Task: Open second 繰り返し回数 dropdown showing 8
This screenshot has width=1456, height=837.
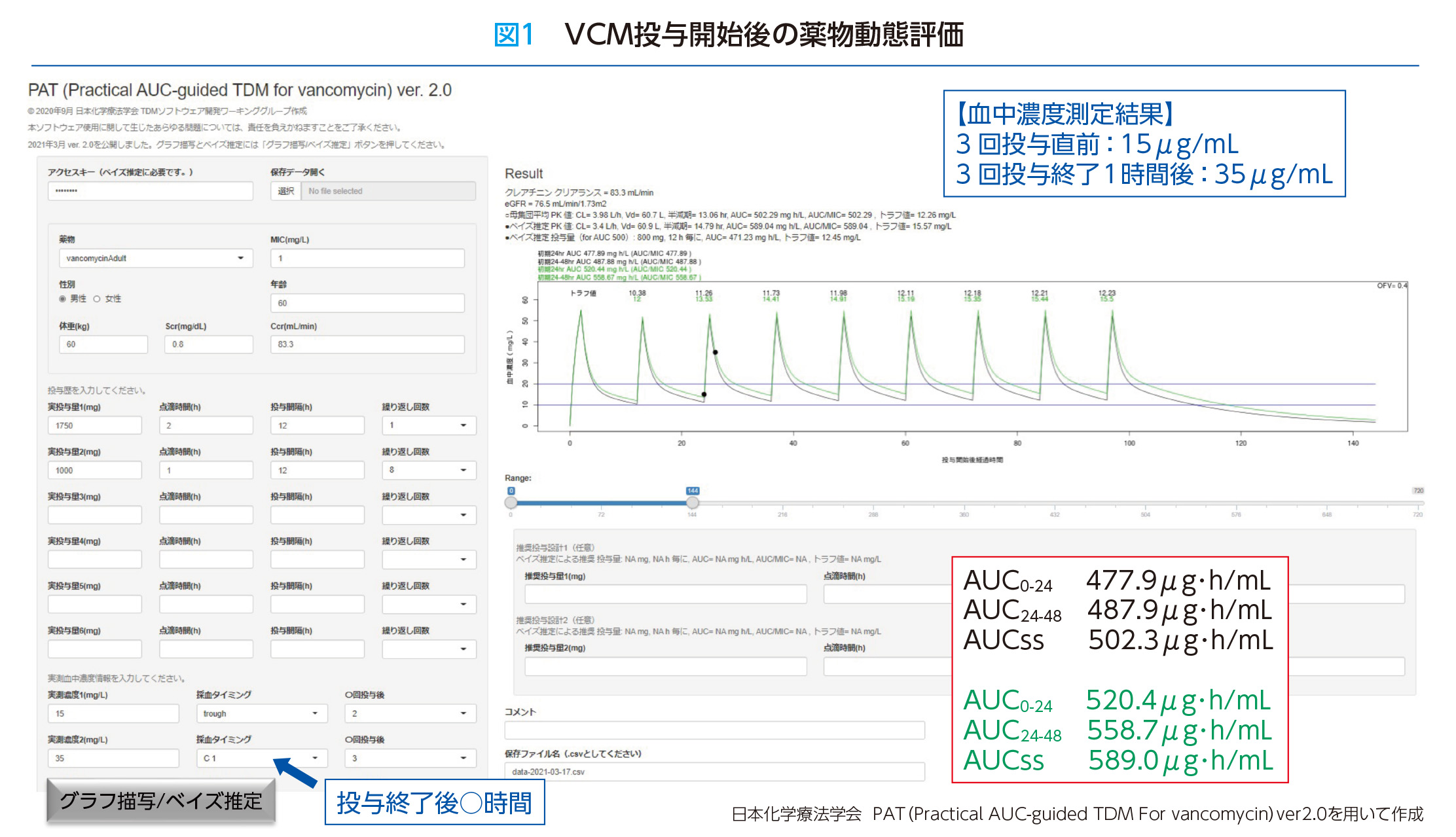Action: (429, 470)
